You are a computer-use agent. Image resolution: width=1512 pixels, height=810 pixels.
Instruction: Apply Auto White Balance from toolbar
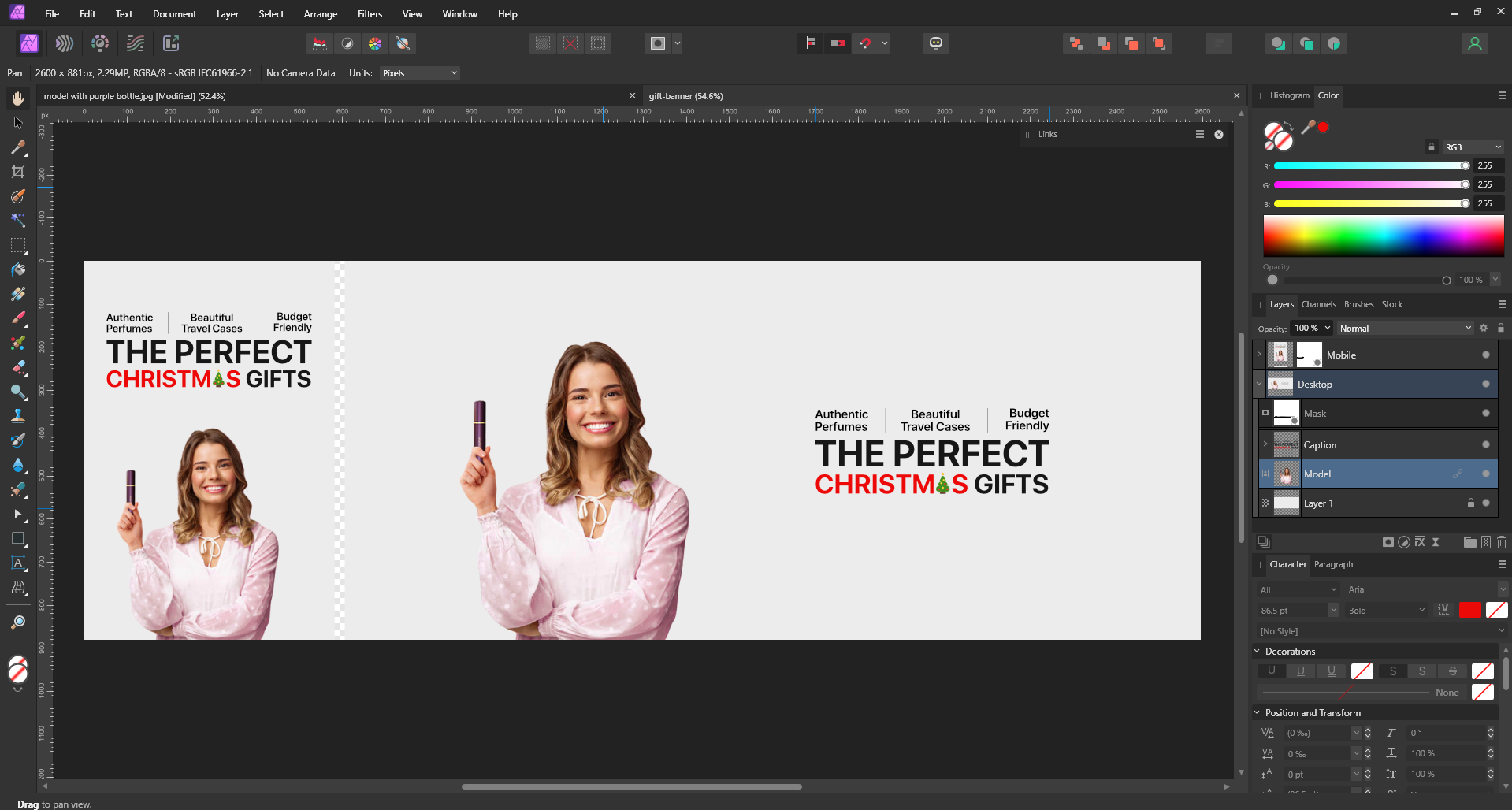pos(403,43)
